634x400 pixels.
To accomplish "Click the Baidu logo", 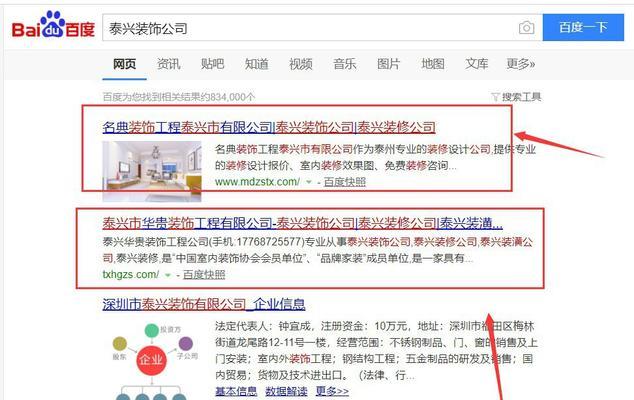I will point(53,25).
